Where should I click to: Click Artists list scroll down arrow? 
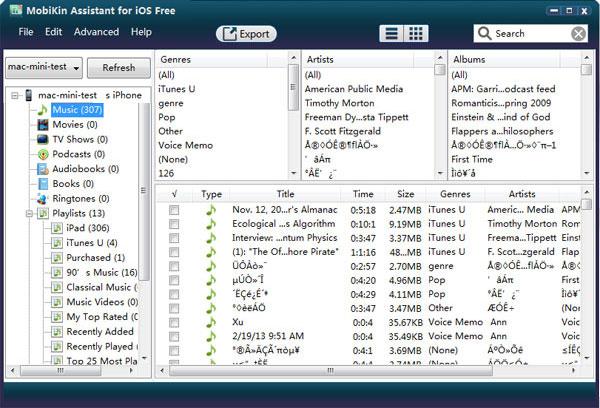click(x=440, y=173)
